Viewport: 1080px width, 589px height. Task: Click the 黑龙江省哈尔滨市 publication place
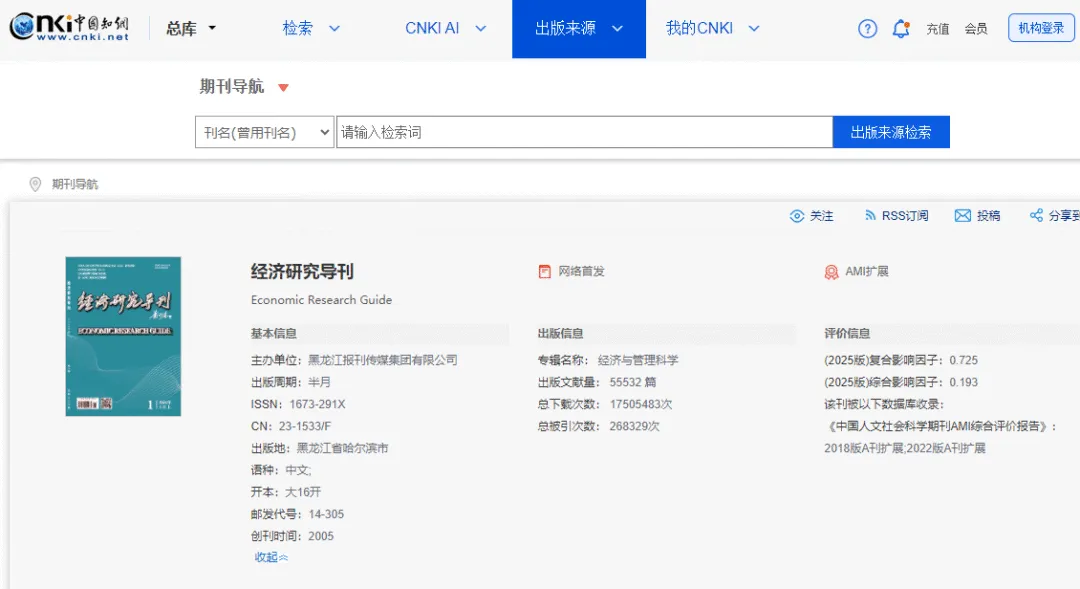342,448
